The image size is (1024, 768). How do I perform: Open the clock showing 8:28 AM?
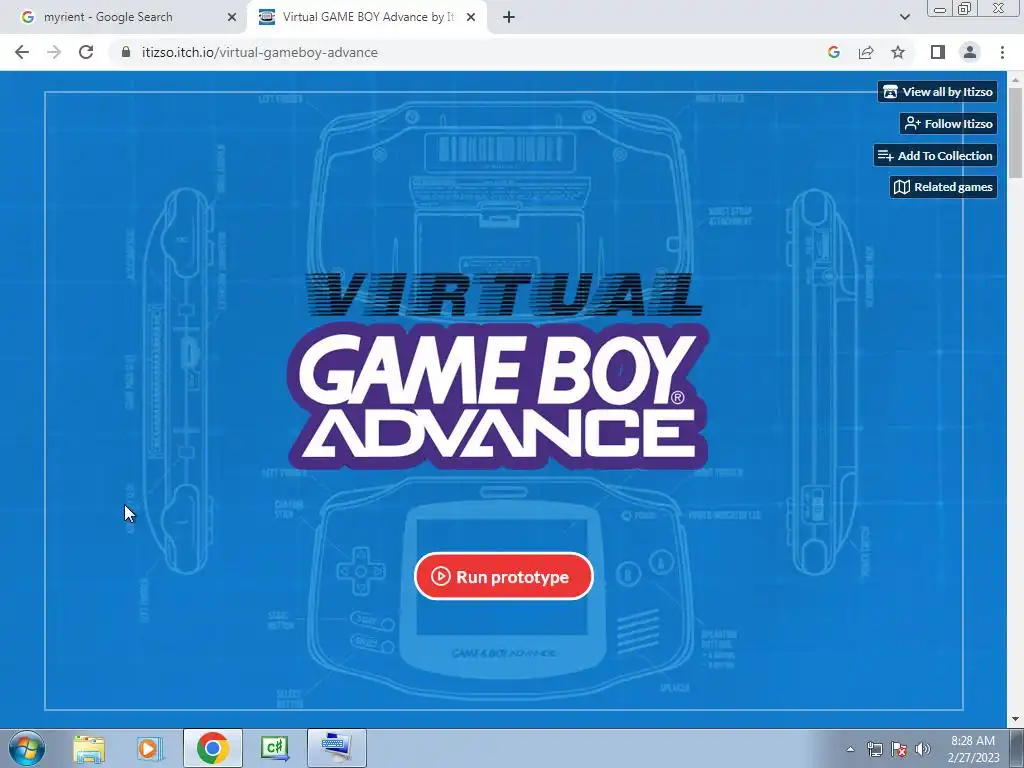(x=973, y=748)
